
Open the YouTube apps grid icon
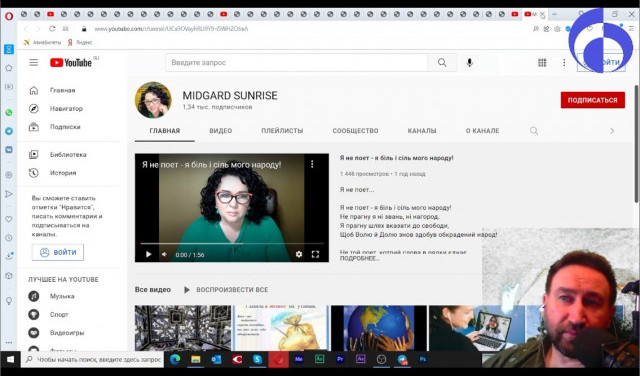pyautogui.click(x=542, y=62)
